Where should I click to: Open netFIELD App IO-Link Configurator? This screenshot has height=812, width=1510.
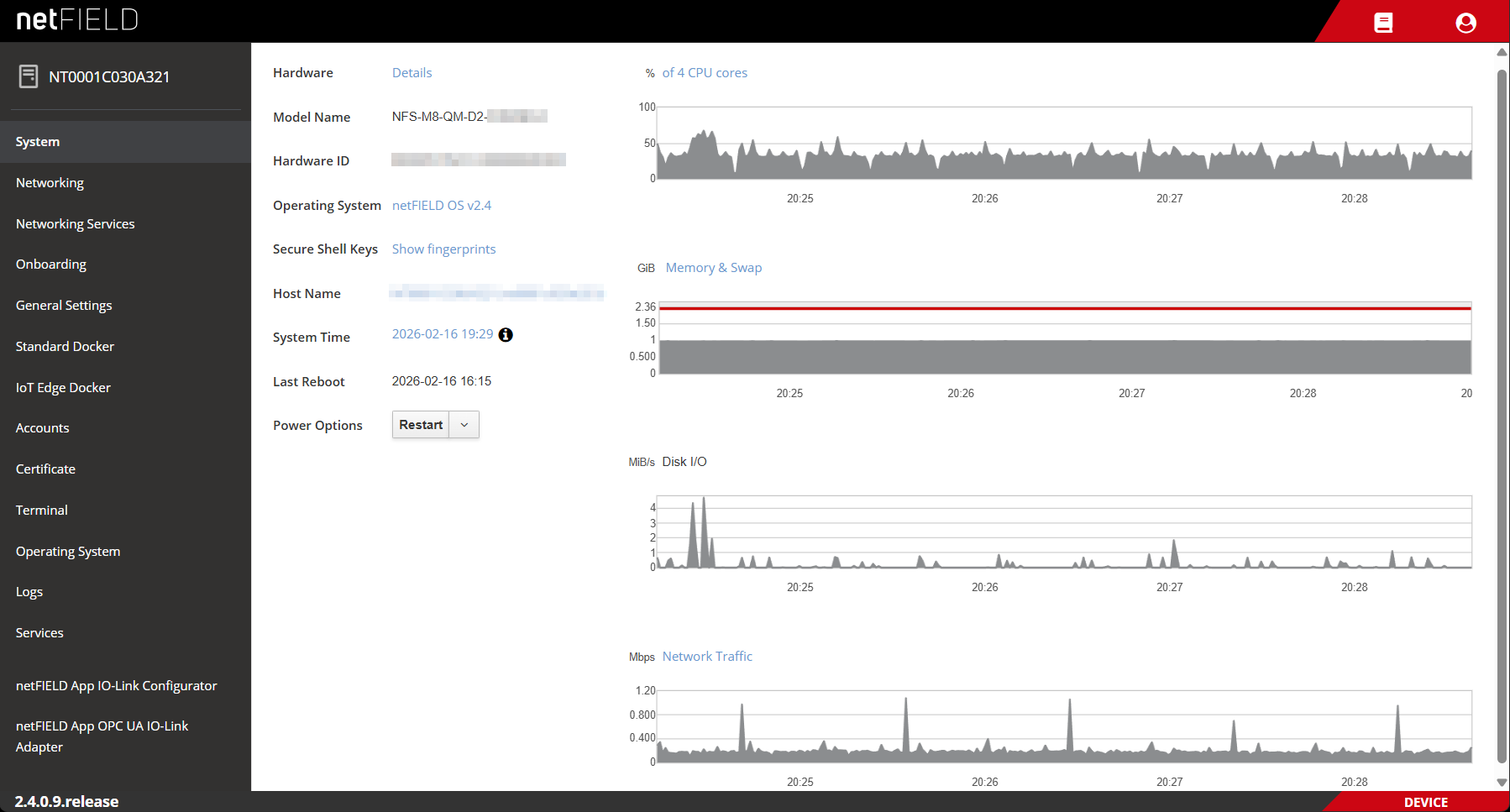[x=116, y=686]
